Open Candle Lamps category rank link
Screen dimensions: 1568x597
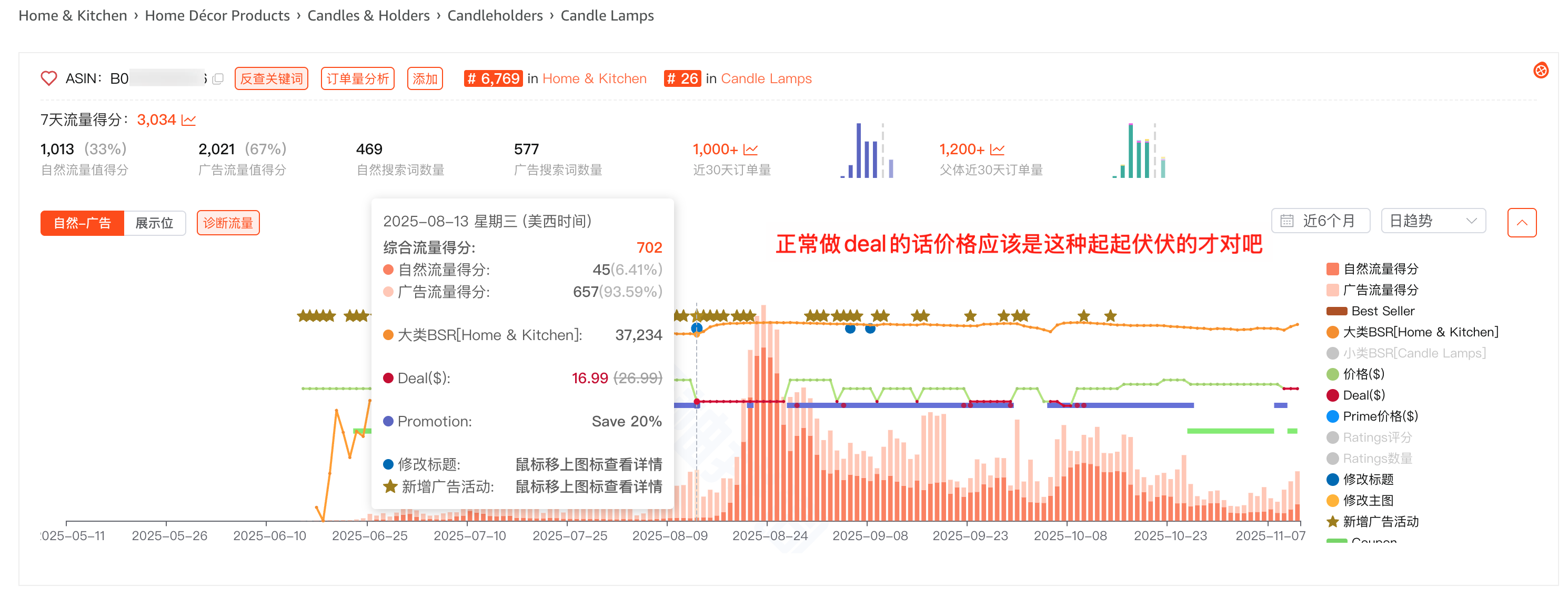[766, 78]
